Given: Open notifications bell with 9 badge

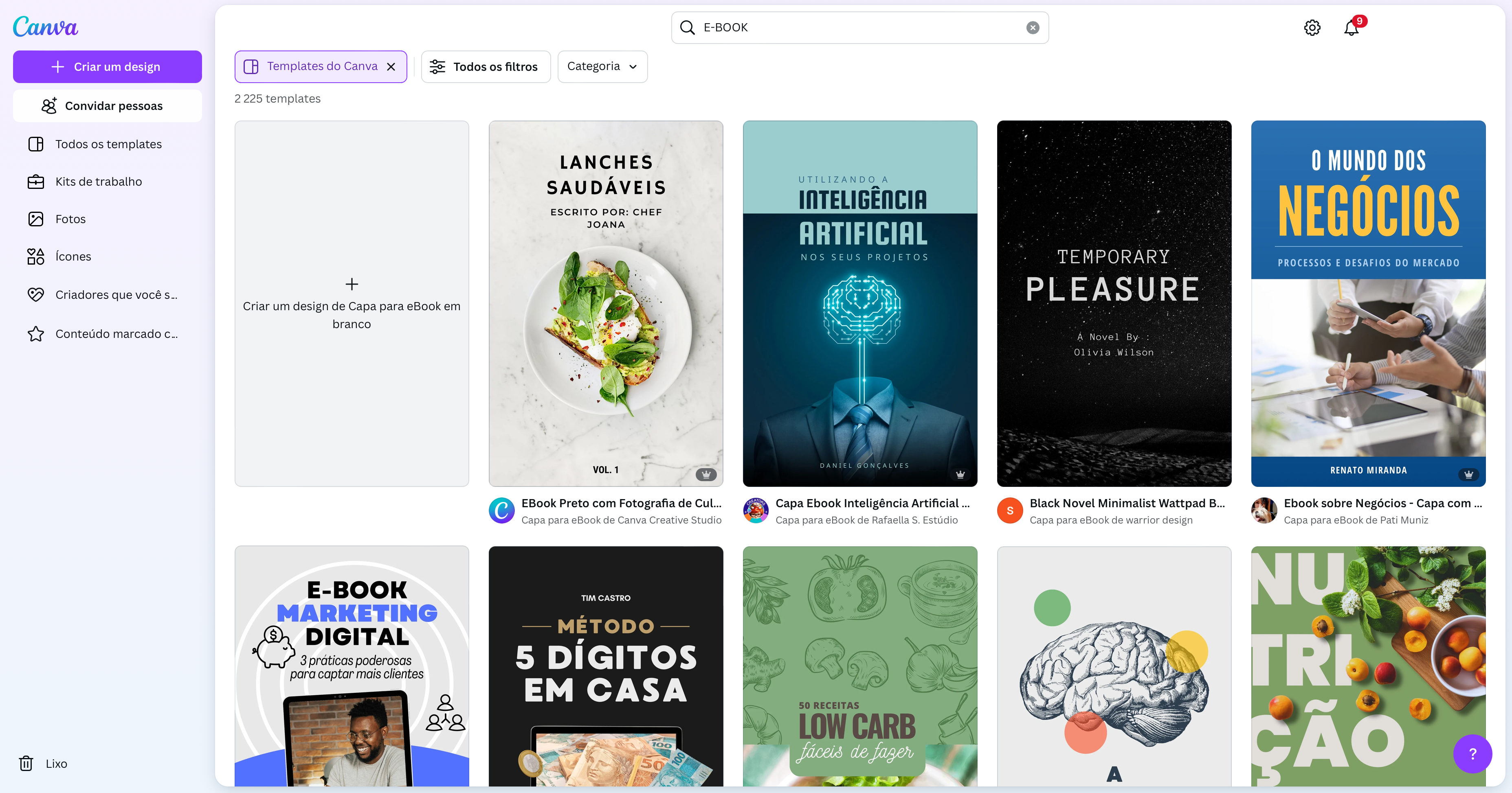Looking at the screenshot, I should (x=1351, y=28).
